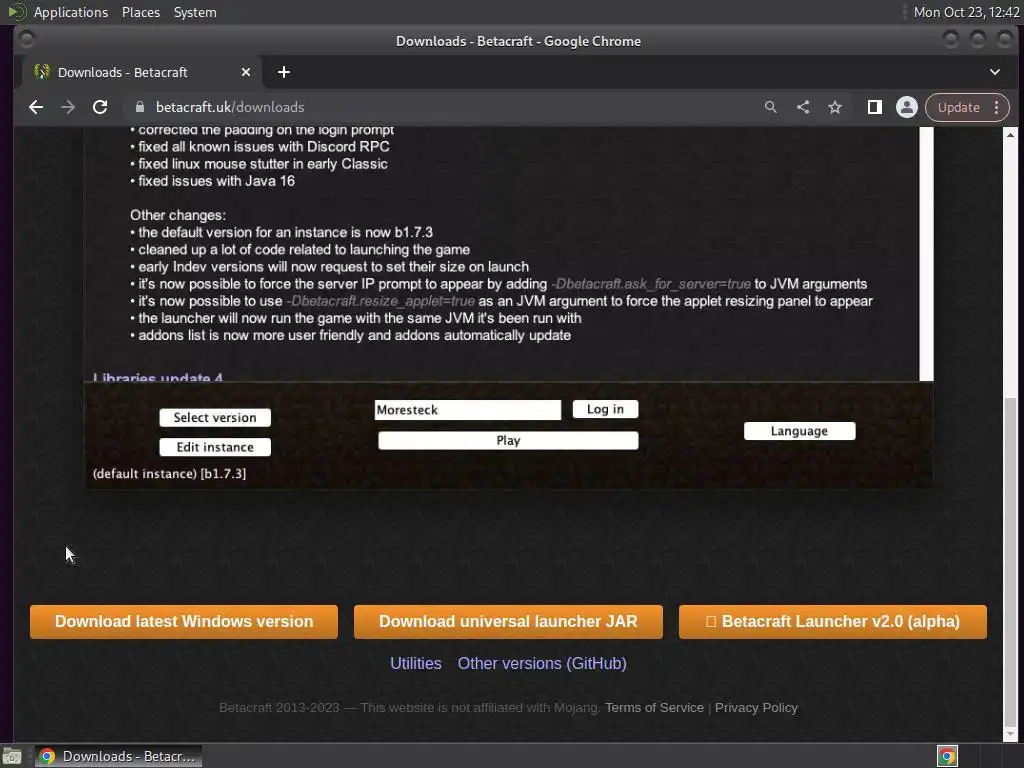The height and width of the screenshot is (768, 1024).
Task: View site info via the lock icon
Action: pyautogui.click(x=140, y=107)
